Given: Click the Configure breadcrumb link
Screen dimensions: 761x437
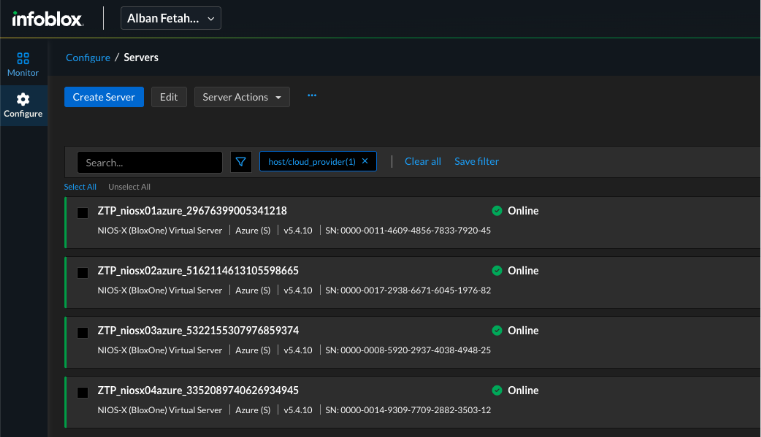Looking at the screenshot, I should tap(88, 57).
